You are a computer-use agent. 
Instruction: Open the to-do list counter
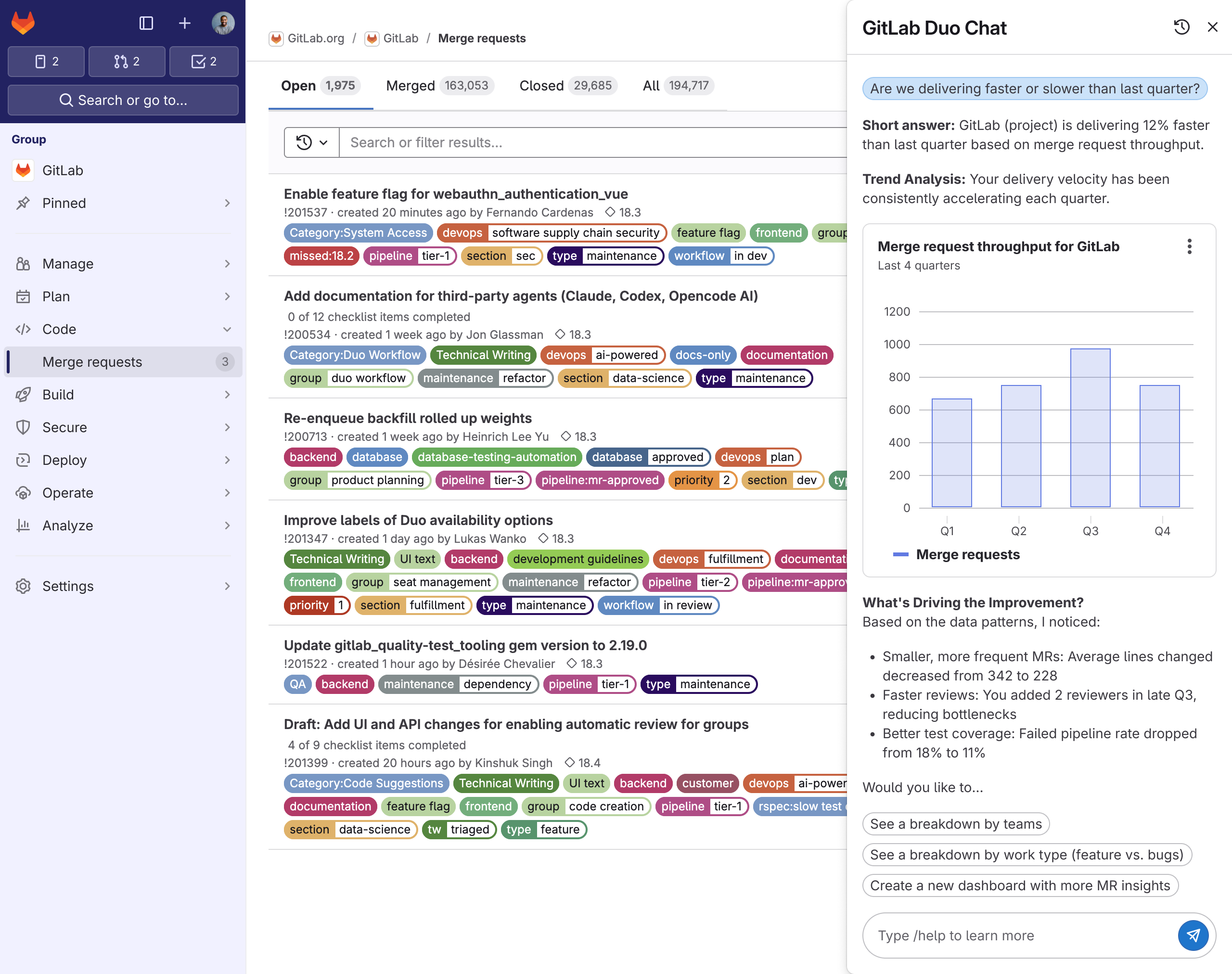tap(204, 62)
